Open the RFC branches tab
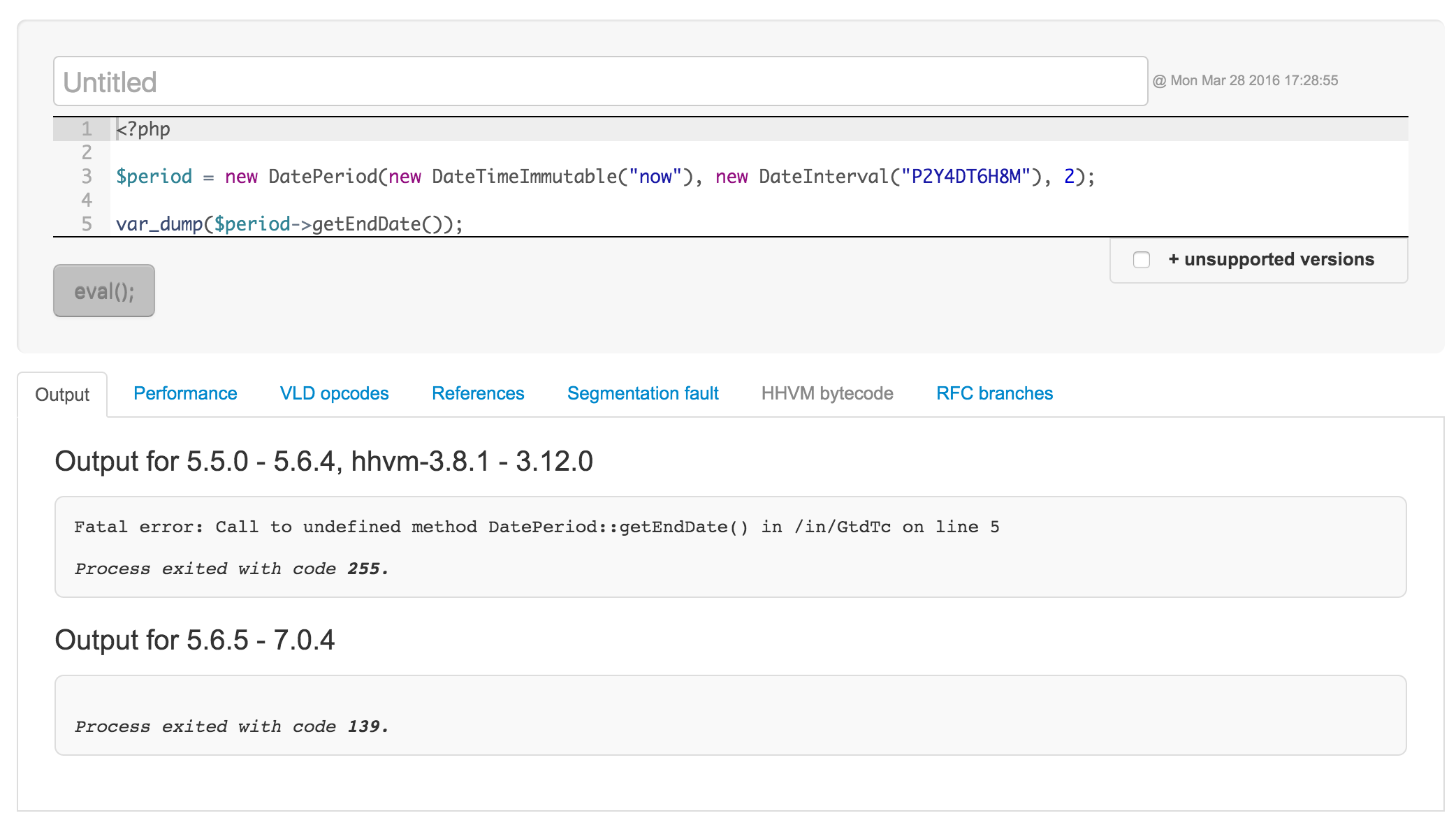Viewport: 1456px width, 820px height. (994, 393)
